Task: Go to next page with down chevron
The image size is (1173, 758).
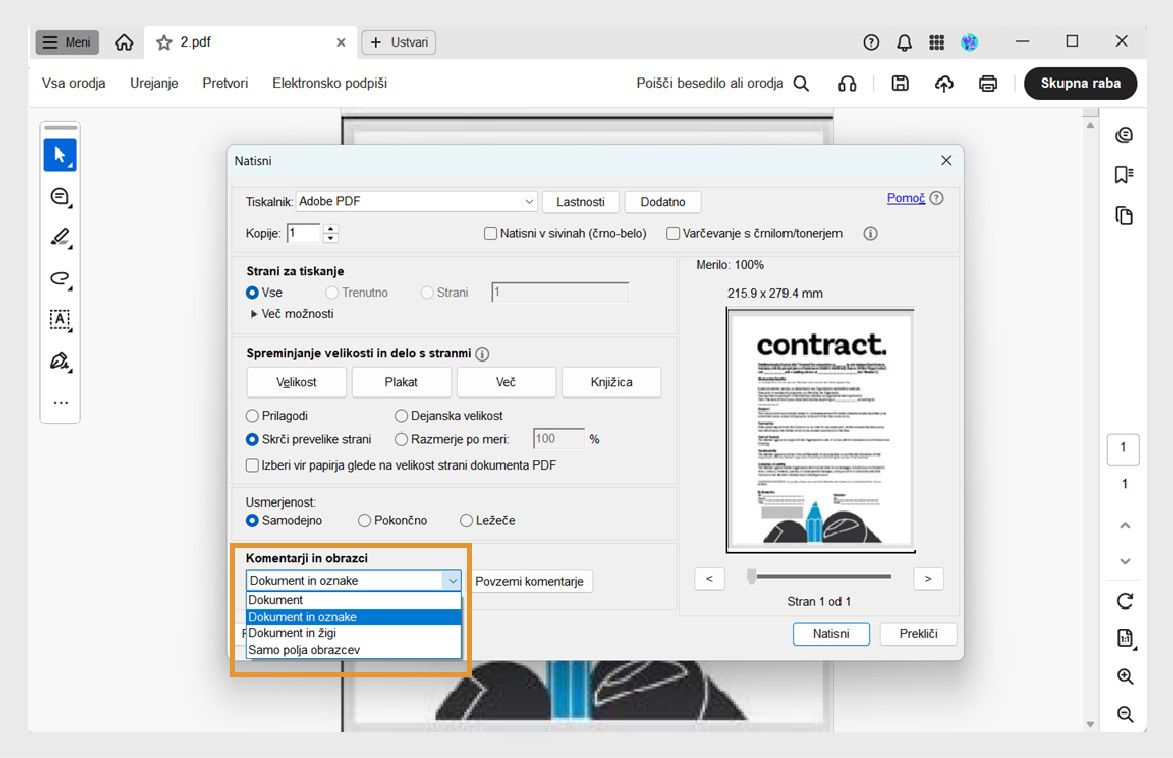Action: click(x=1124, y=561)
